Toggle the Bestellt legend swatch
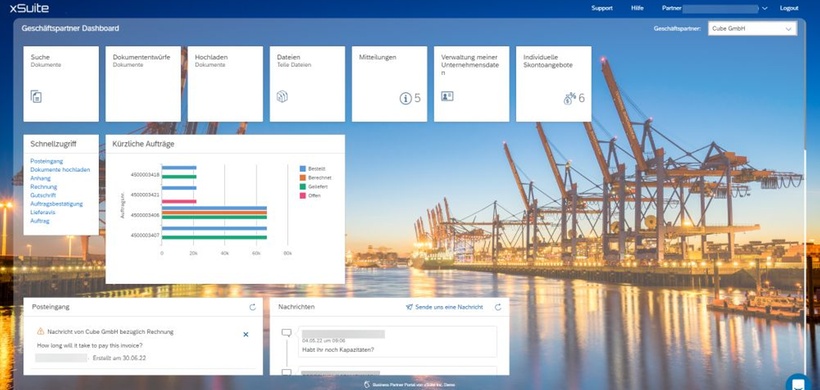Viewport: 820px width, 390px height. [x=303, y=169]
